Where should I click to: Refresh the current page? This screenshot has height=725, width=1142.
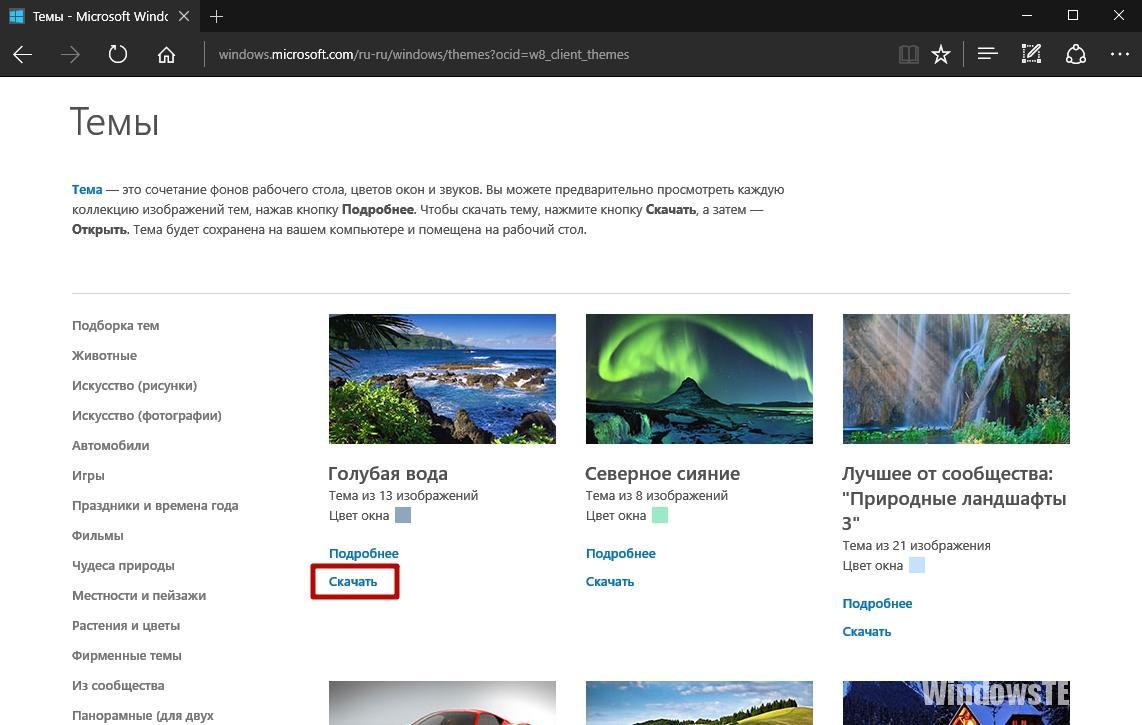[x=117, y=55]
